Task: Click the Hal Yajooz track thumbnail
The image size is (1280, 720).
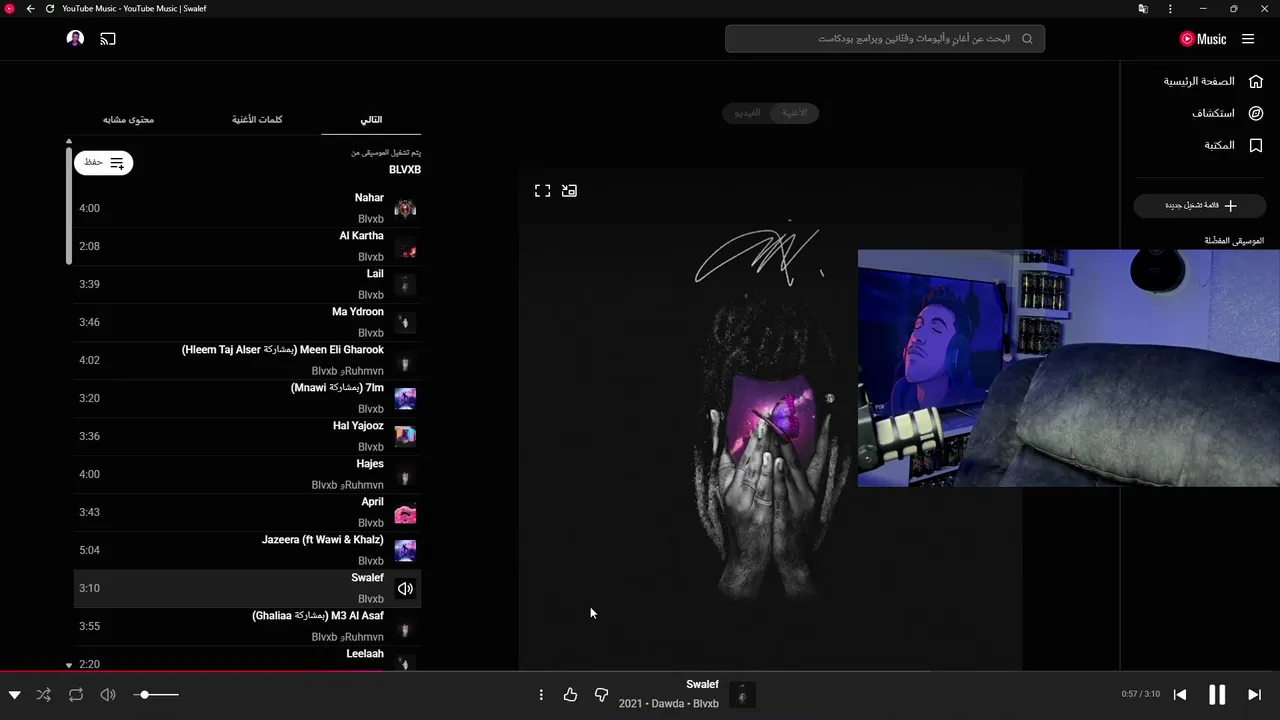Action: [x=405, y=436]
